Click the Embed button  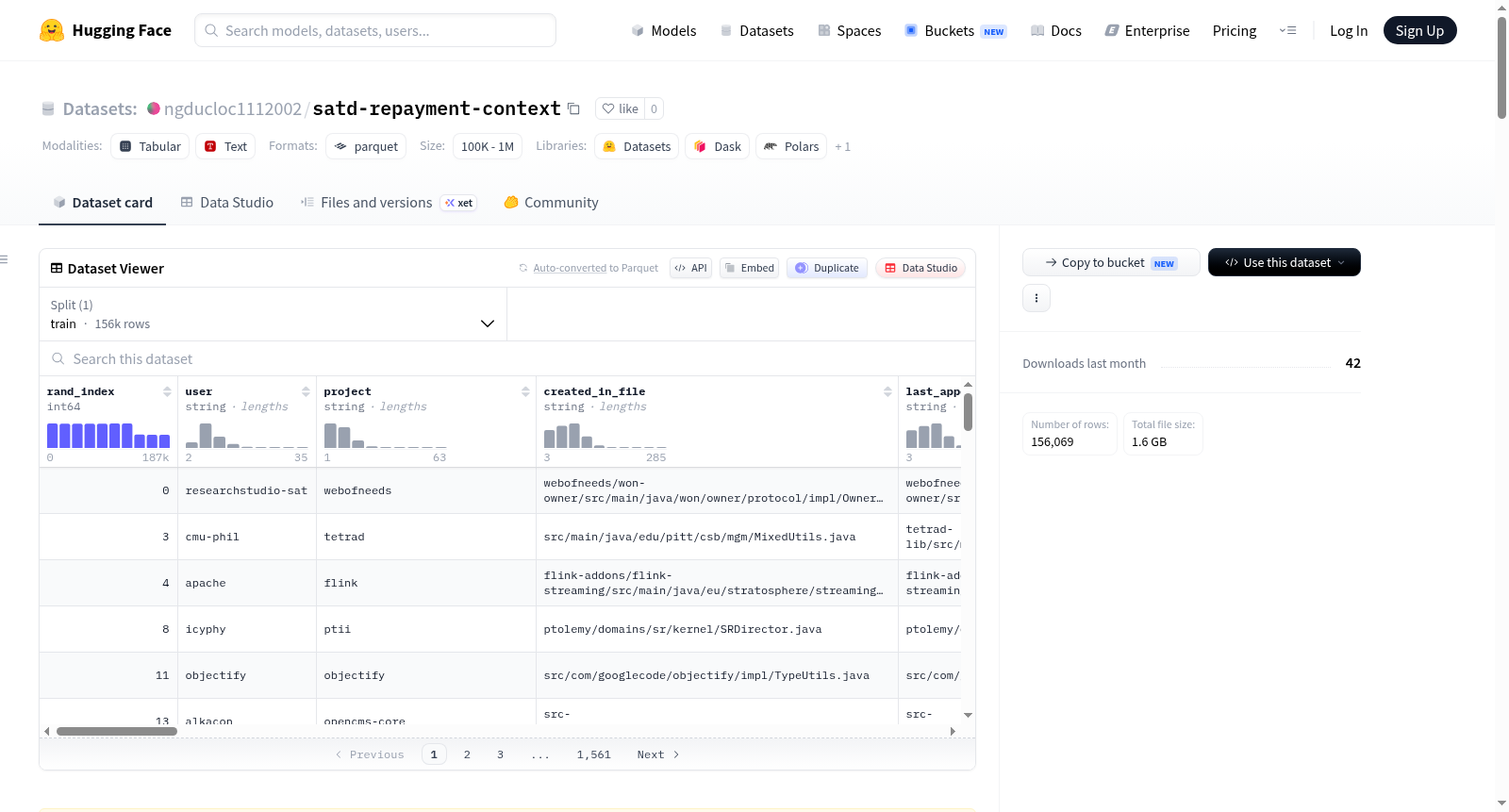(749, 268)
